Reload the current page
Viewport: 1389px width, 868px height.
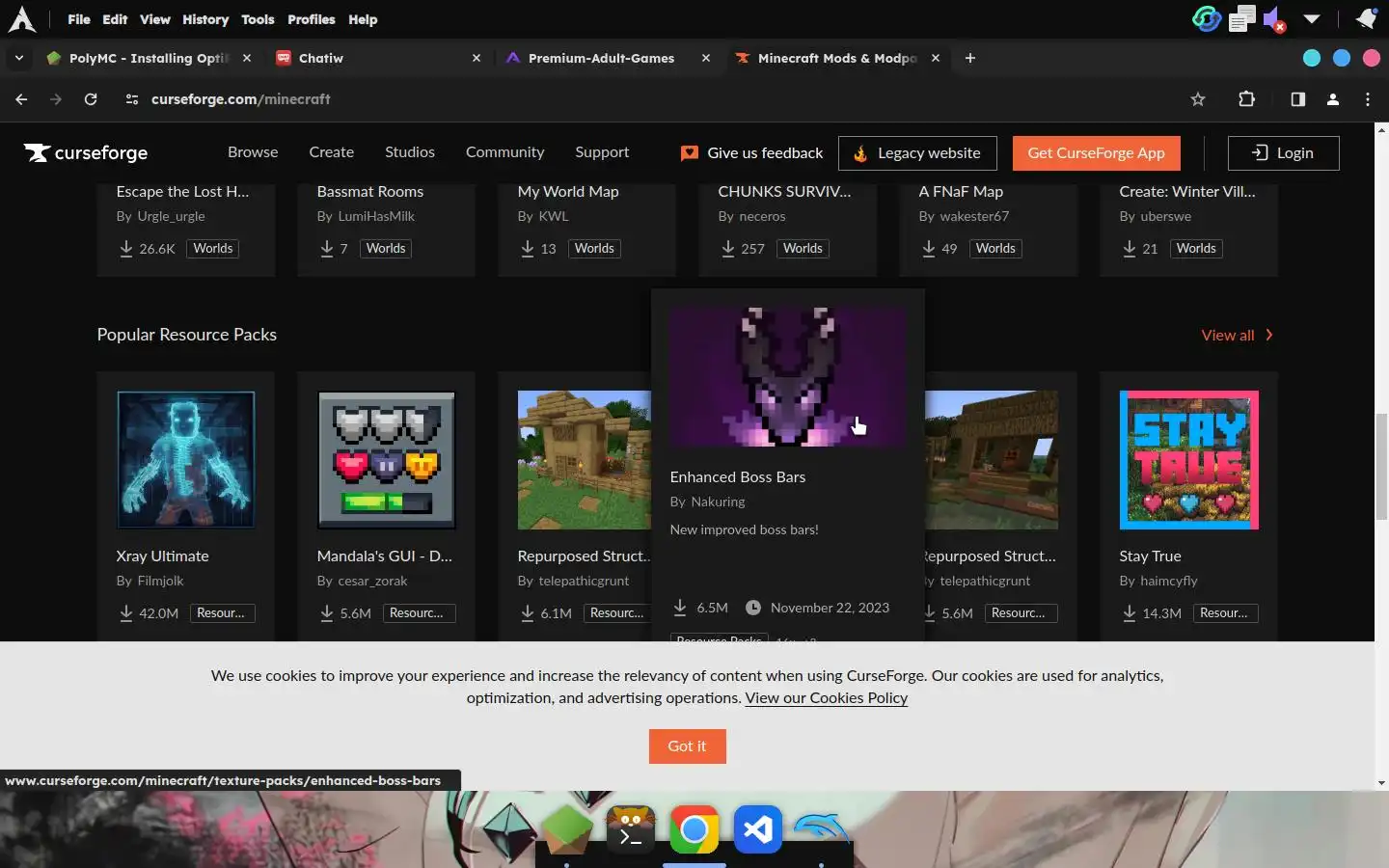click(x=91, y=98)
